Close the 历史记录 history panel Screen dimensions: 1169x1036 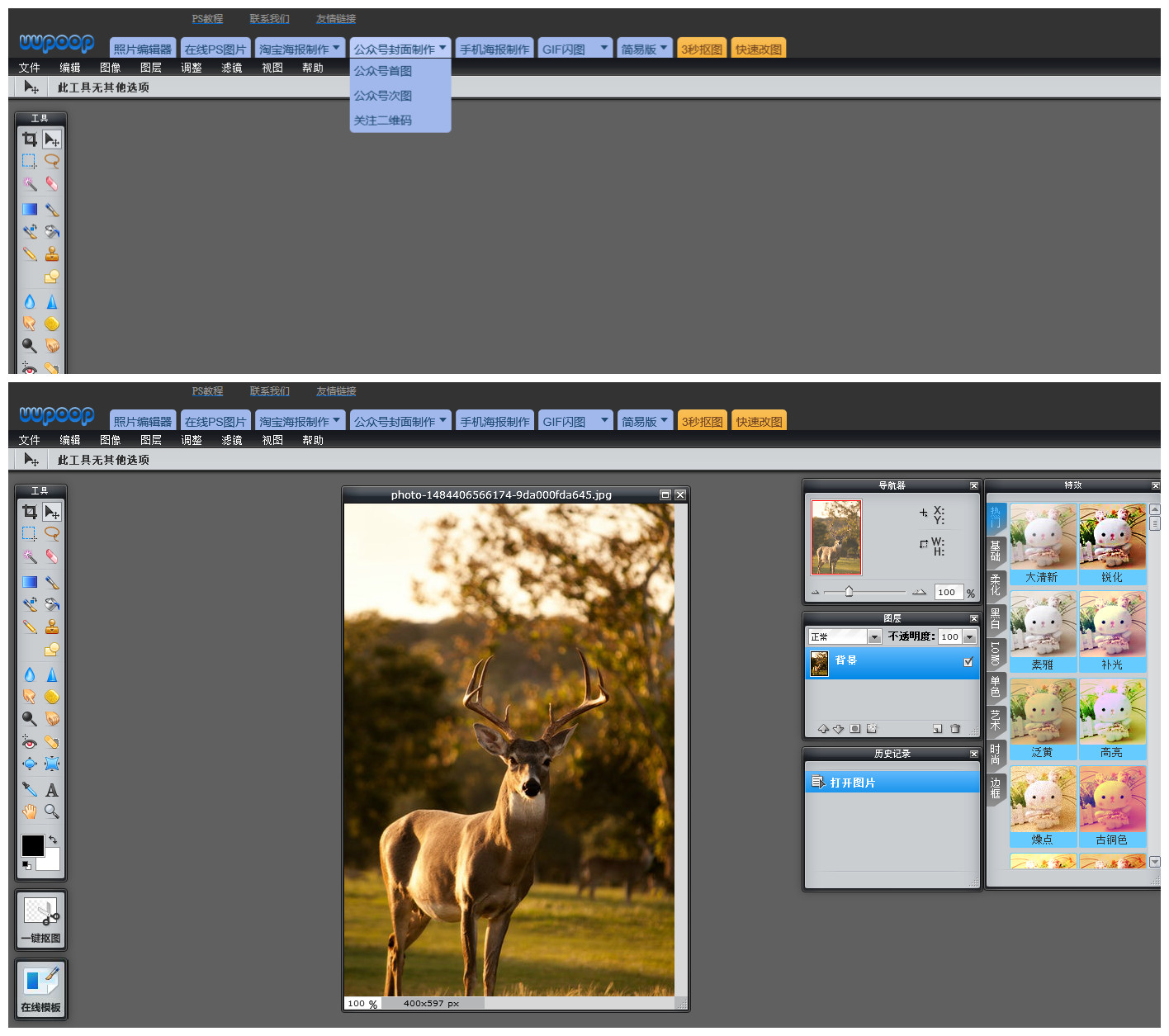point(974,754)
